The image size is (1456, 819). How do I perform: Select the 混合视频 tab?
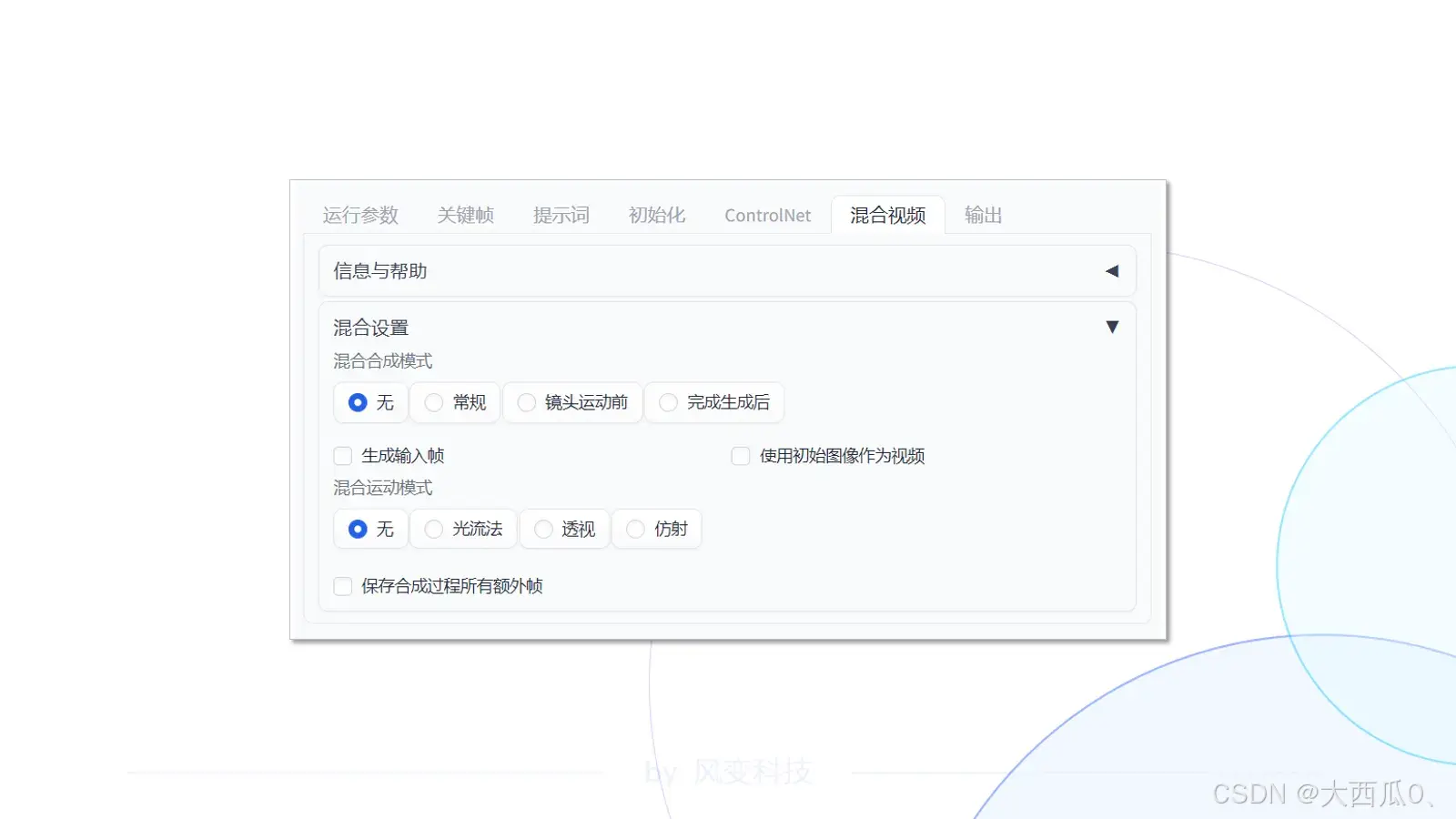tap(887, 216)
